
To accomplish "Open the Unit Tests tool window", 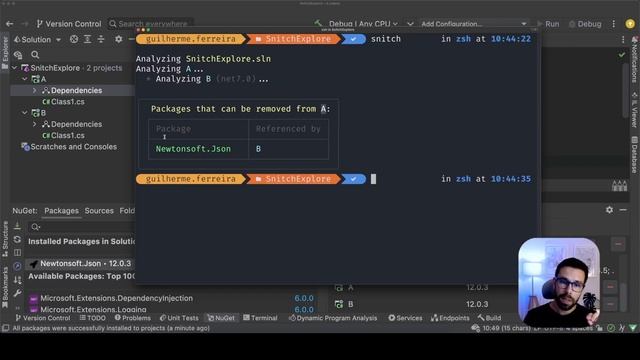I will coord(179,318).
